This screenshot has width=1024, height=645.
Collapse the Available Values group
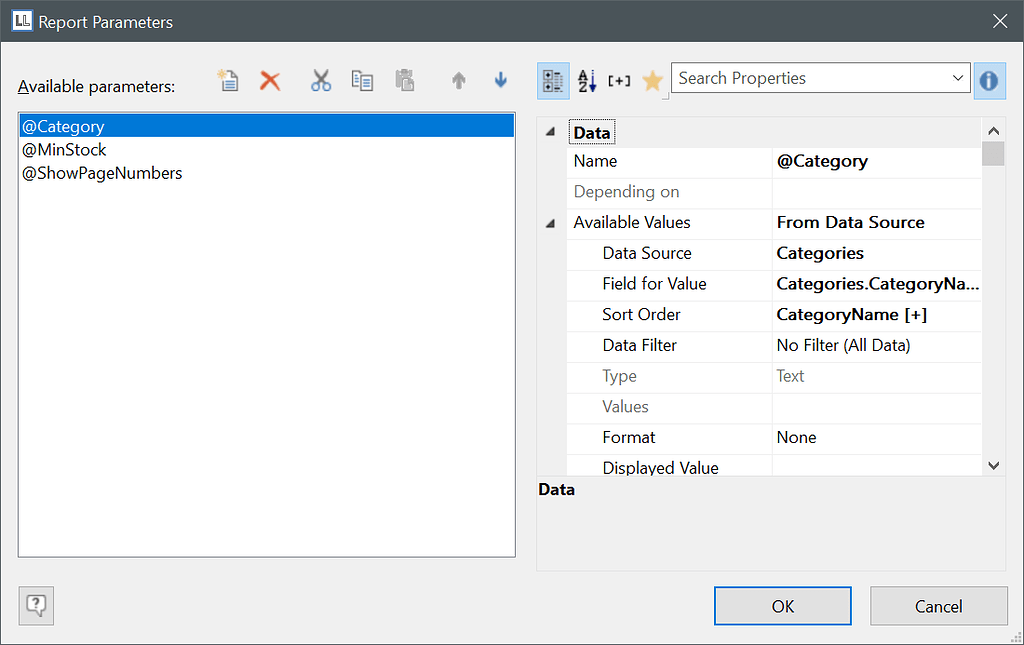pos(549,224)
